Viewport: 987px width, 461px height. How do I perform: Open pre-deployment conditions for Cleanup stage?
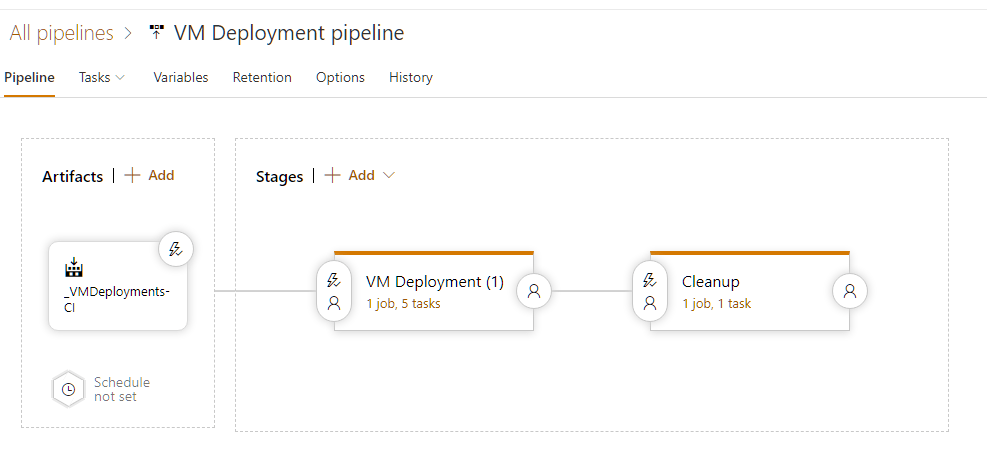pos(650,291)
